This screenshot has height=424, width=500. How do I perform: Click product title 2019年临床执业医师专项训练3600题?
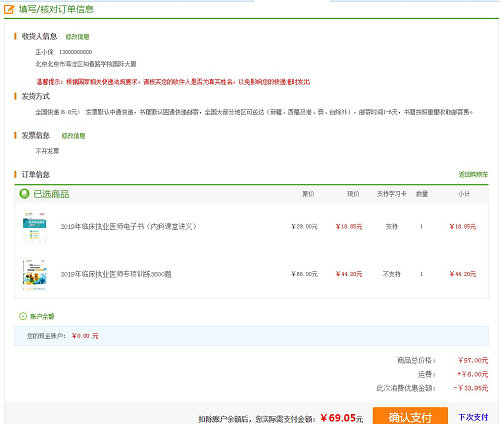[x=116, y=274]
